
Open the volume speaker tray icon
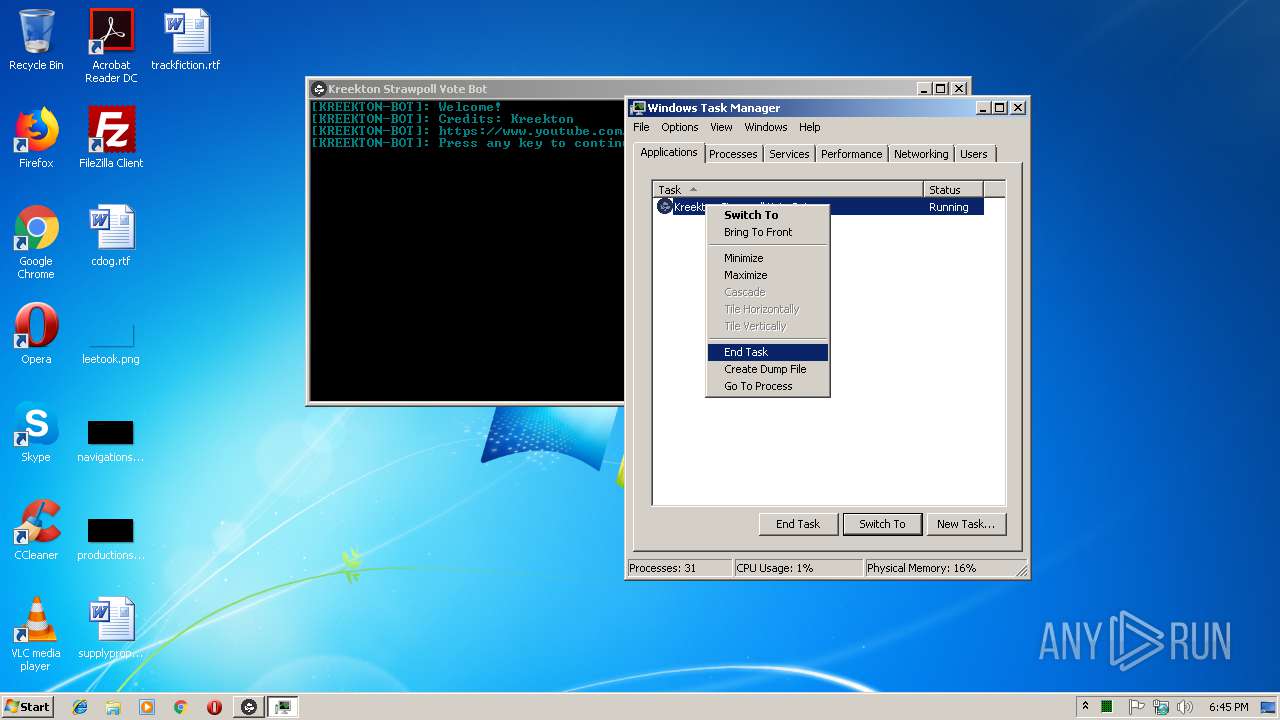pyautogui.click(x=1185, y=707)
